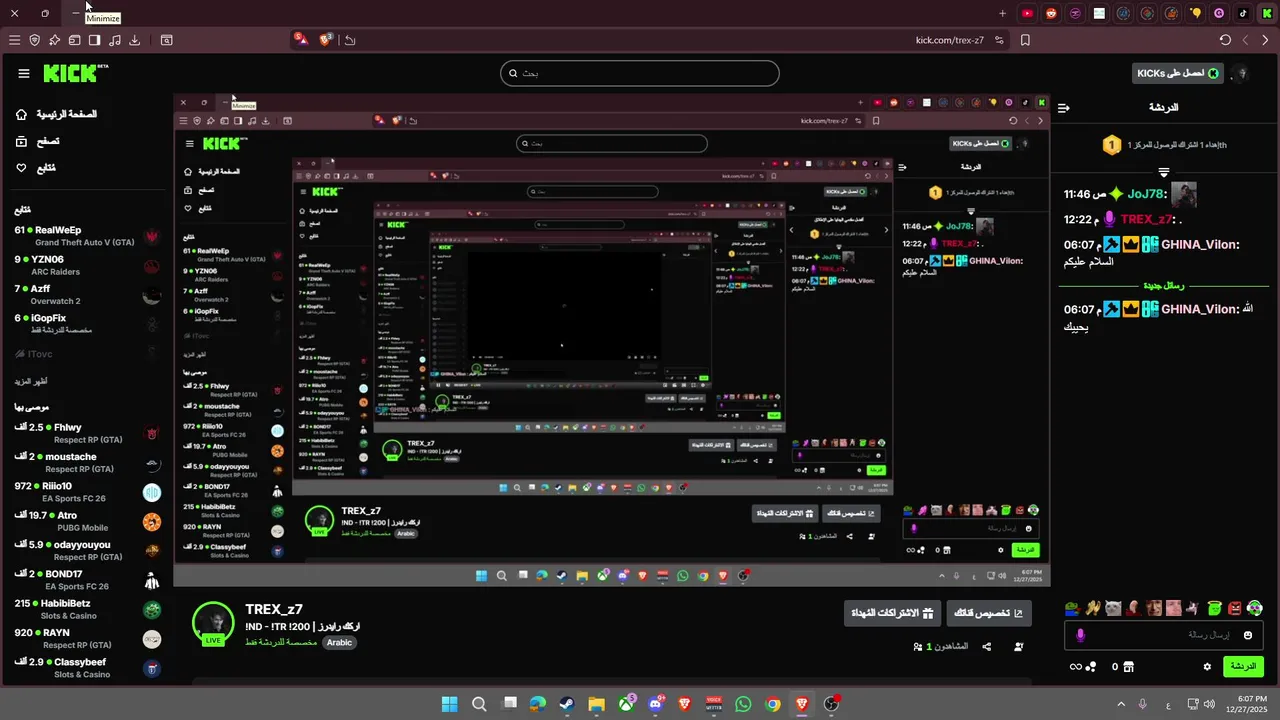This screenshot has width=1280, height=720.
Task: Click the follow person icon near share
Action: coord(1019,647)
